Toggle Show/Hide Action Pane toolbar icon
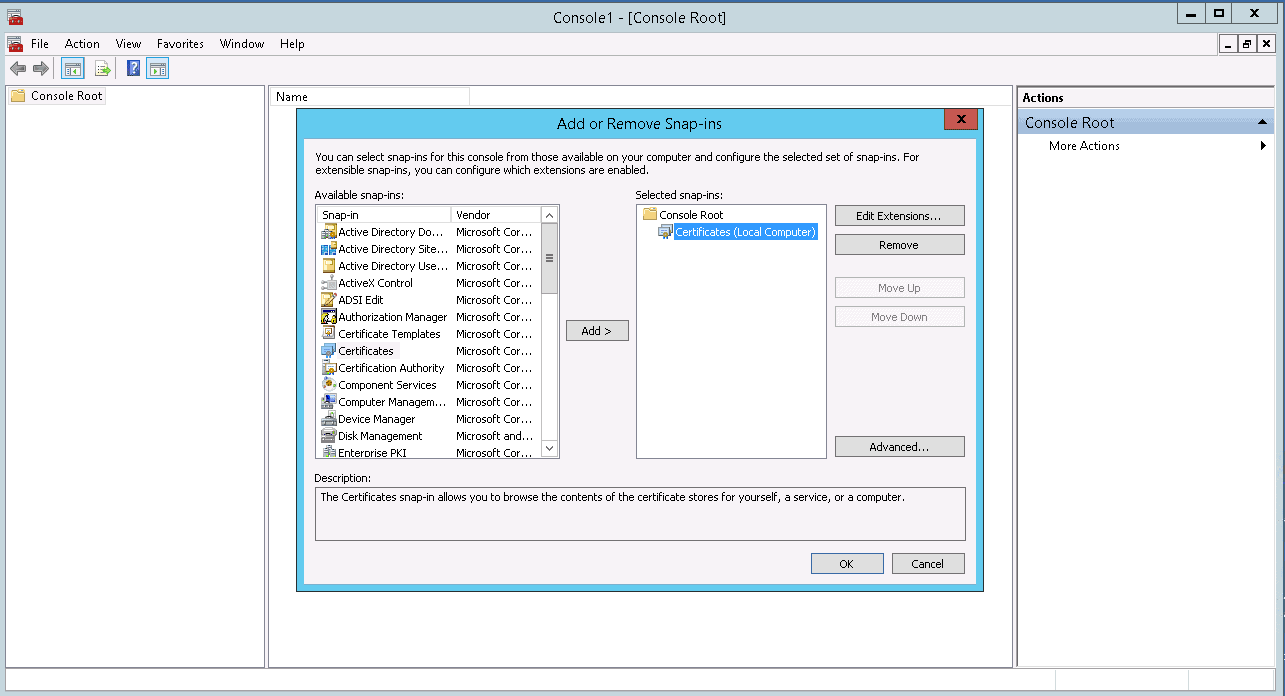 pos(158,69)
